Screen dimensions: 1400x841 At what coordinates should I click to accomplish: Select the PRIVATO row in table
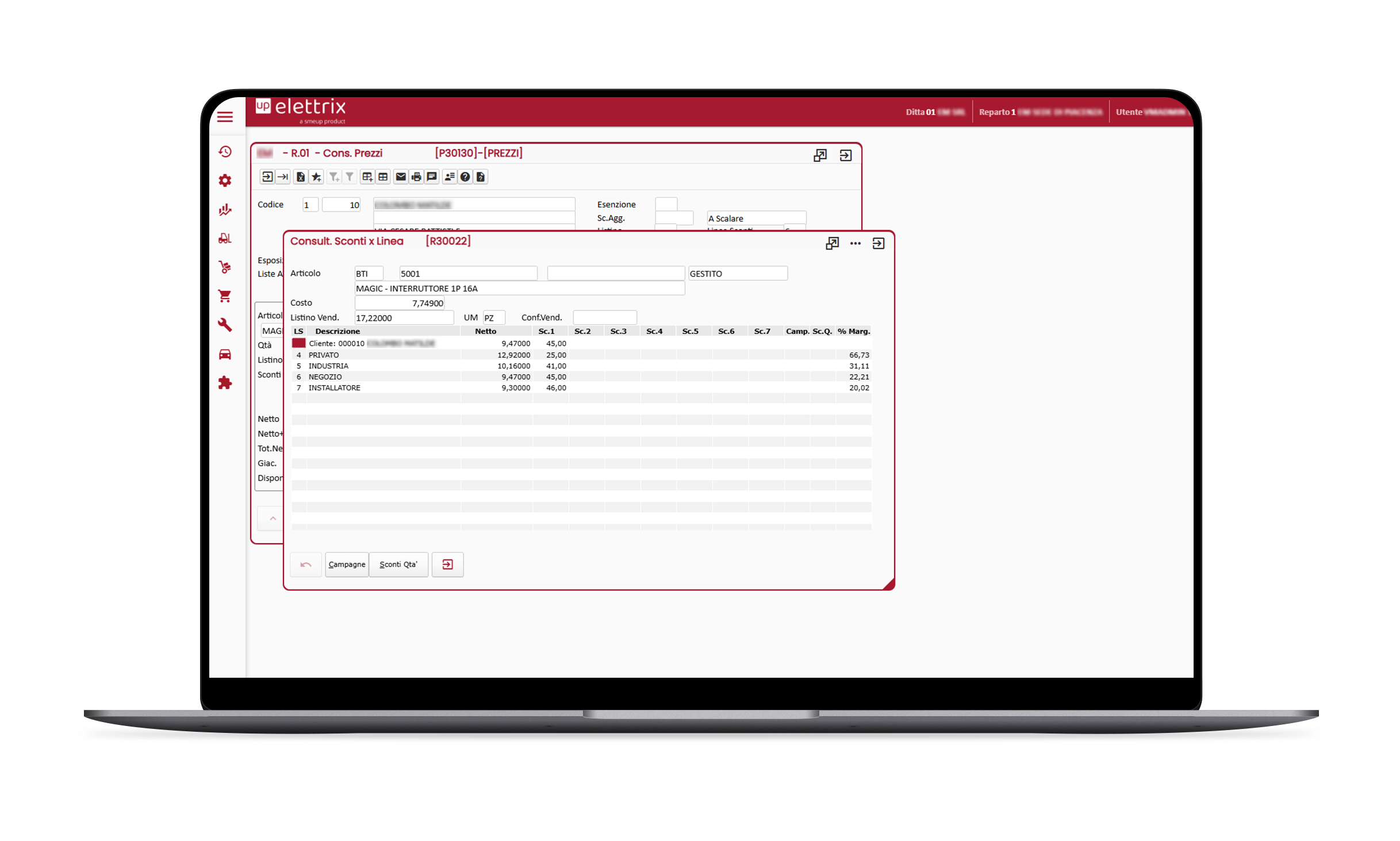tap(581, 355)
